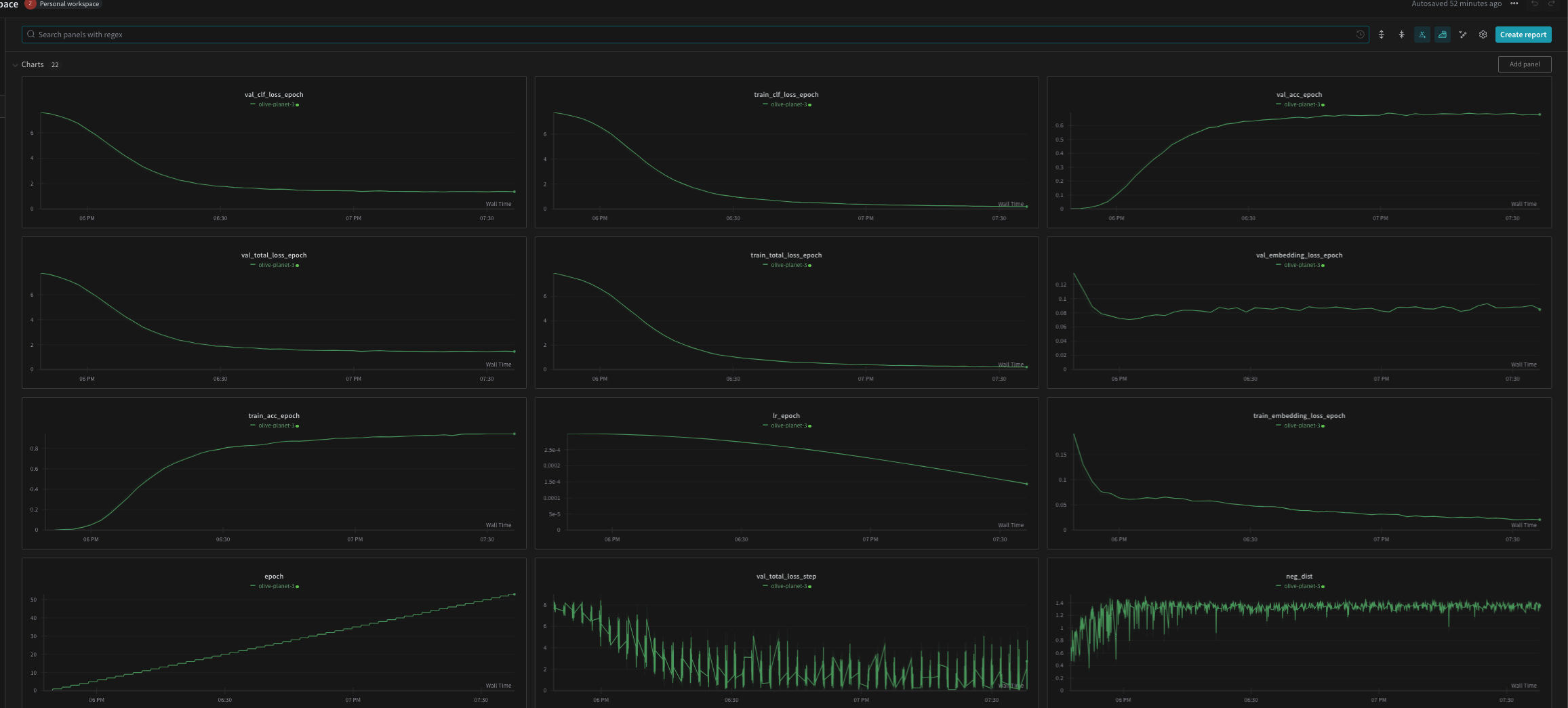This screenshot has width=1568, height=708.
Task: Click the magnifier icon in search box
Action: [x=31, y=35]
